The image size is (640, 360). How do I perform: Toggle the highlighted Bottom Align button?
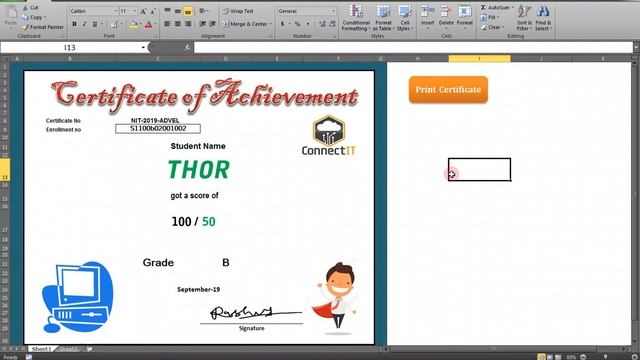[188, 11]
